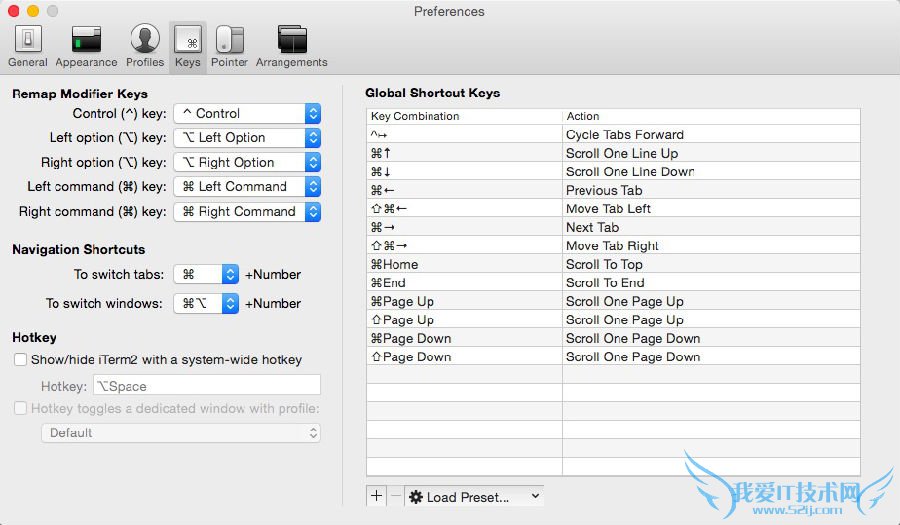Click the minus button below shortcut list
Viewport: 900px width, 525px height.
[x=395, y=496]
